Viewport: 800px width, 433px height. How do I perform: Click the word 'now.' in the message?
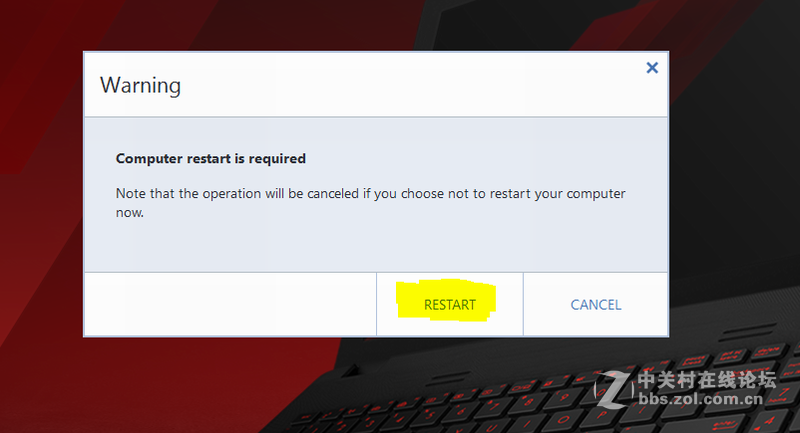[x=130, y=213]
